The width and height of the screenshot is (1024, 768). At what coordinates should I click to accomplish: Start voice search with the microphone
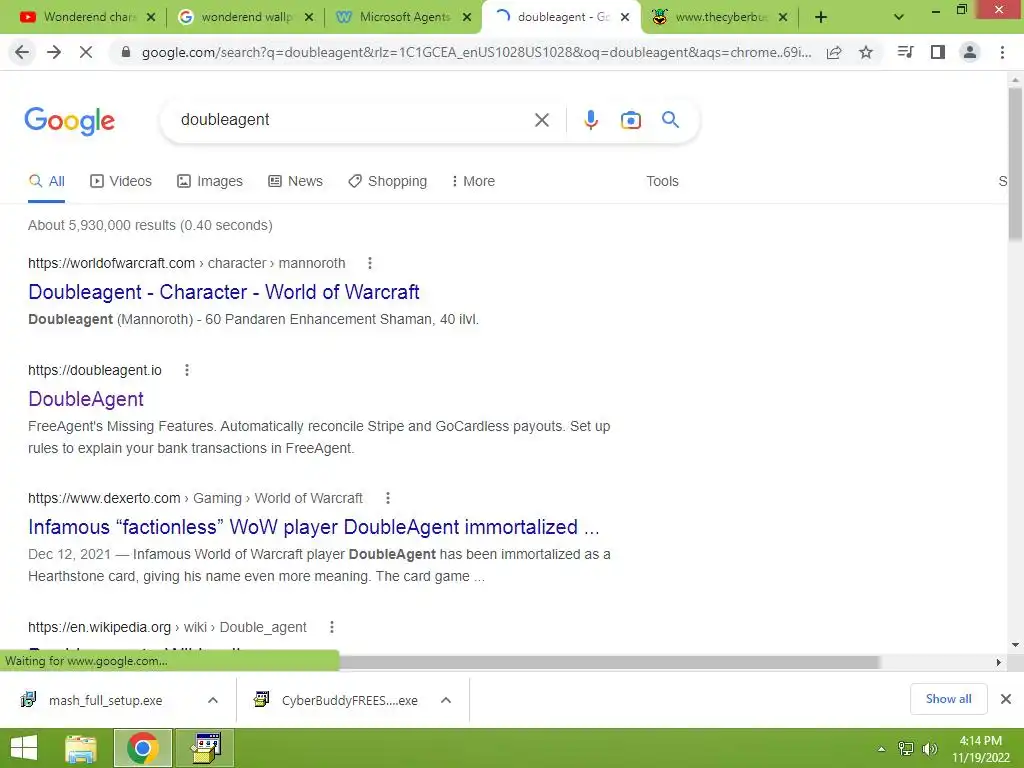(591, 120)
